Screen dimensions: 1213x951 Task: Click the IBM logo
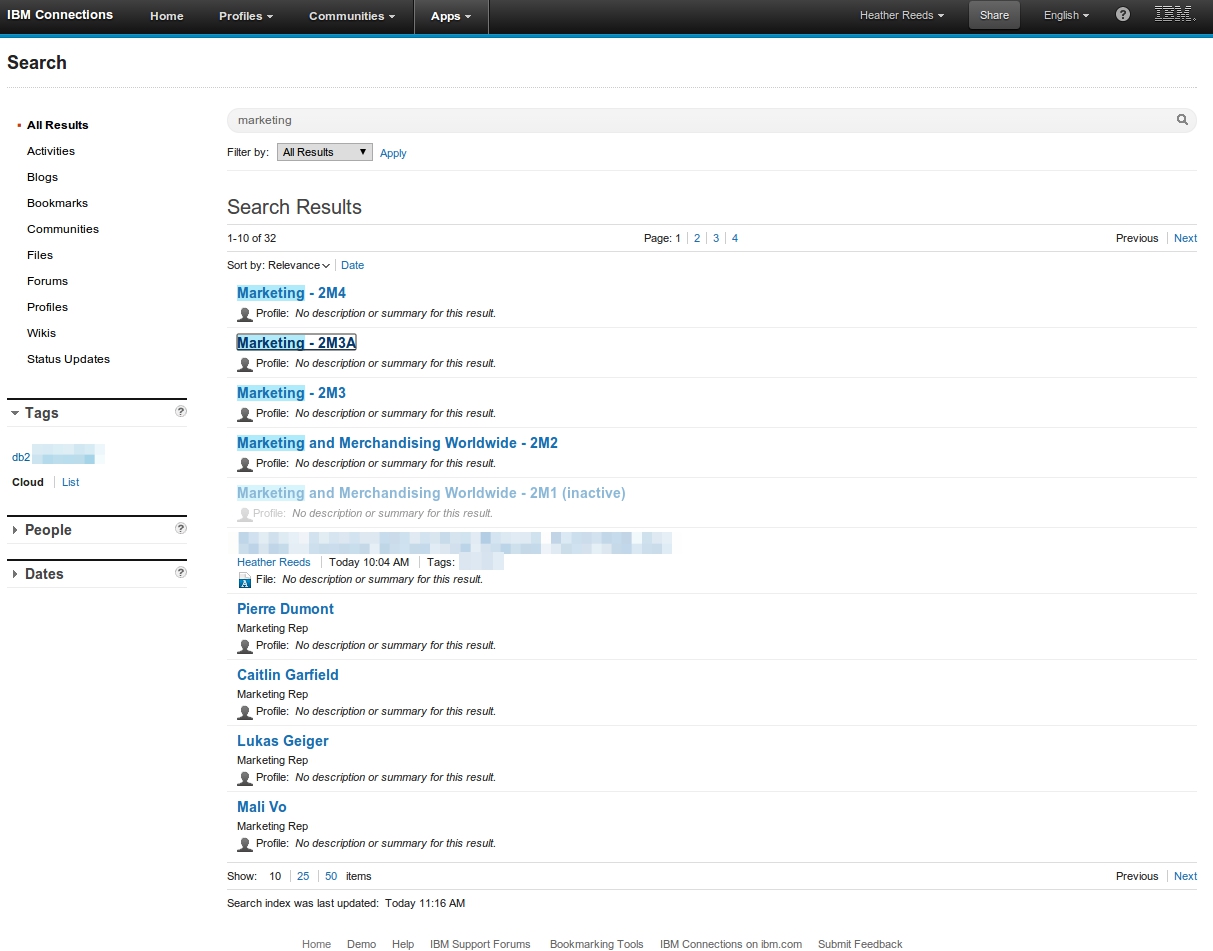(1175, 13)
